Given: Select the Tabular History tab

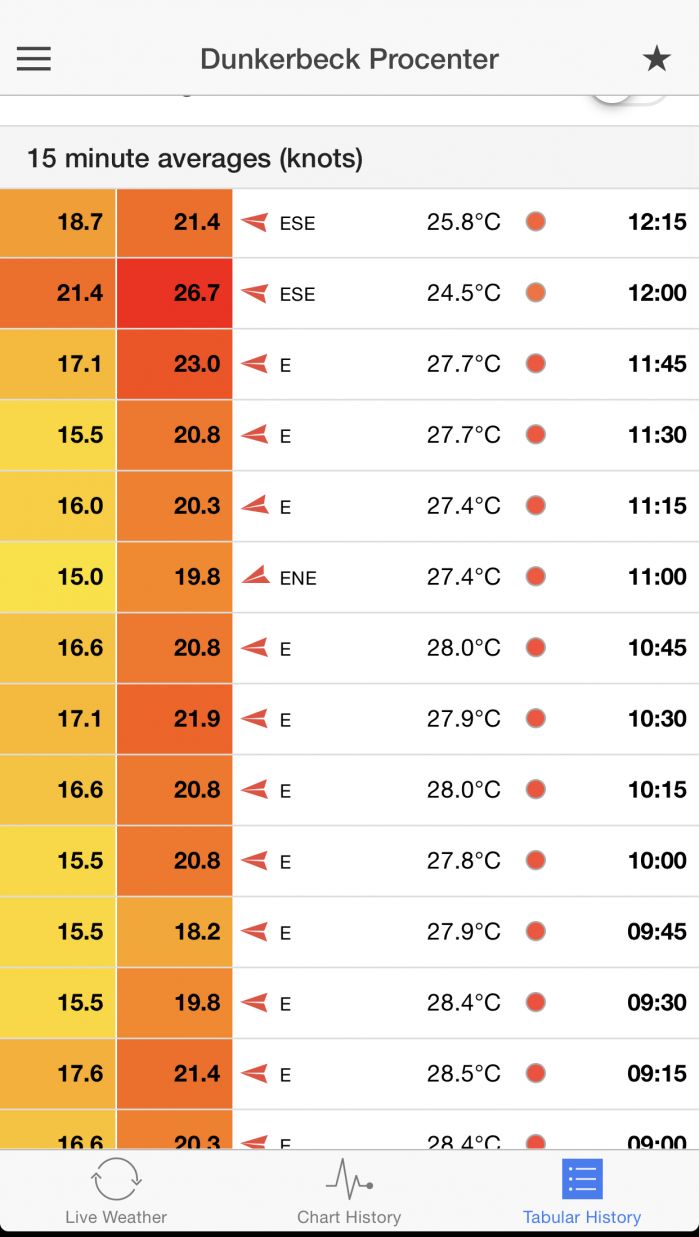Looking at the screenshot, I should tap(582, 1191).
